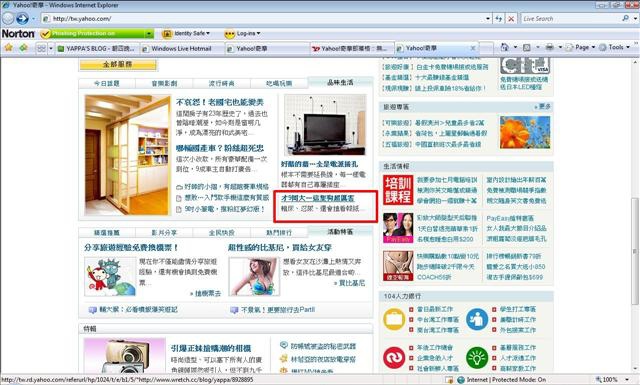Close the active Yahoo!奇摩 tab
Screen dimensions: 640x385
coord(473,48)
